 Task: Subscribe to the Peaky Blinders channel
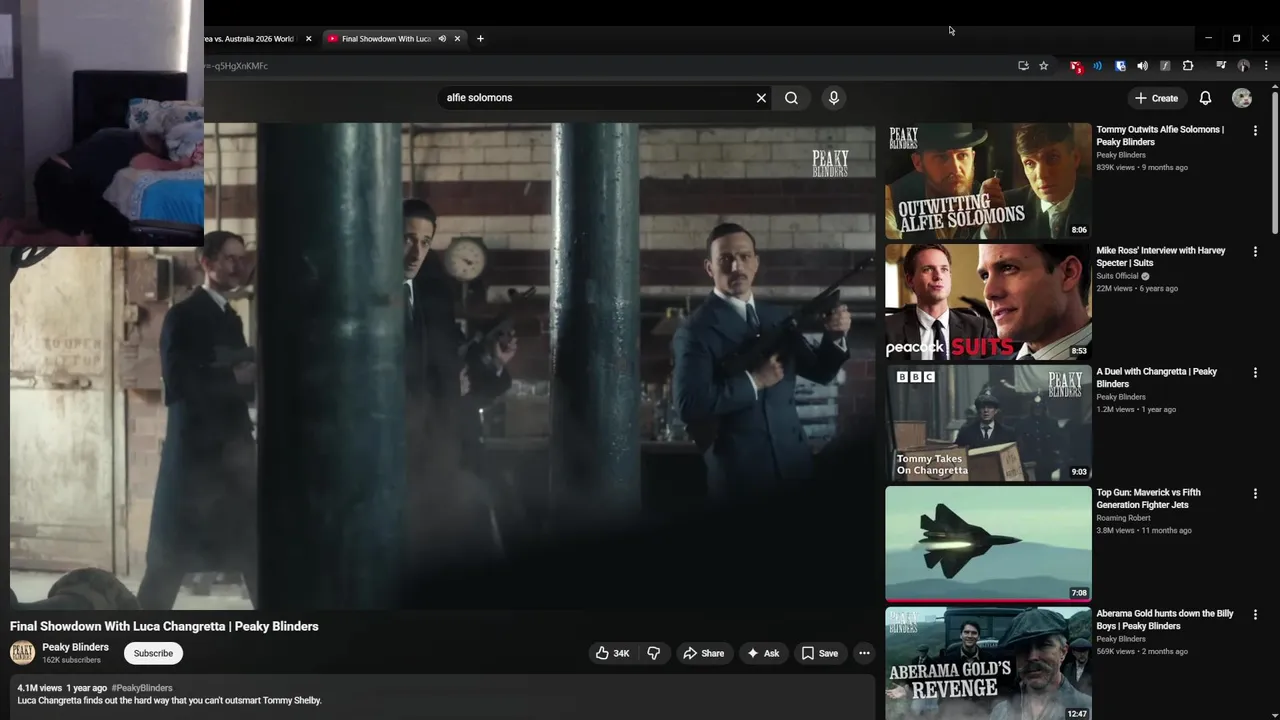[x=153, y=653]
